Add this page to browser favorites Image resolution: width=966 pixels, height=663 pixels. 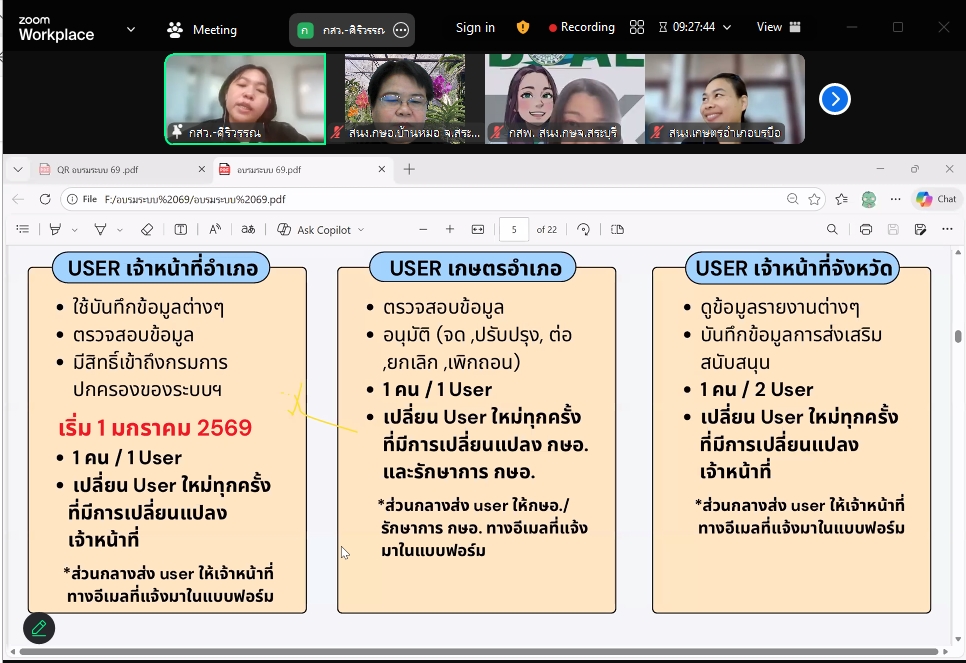click(x=815, y=199)
